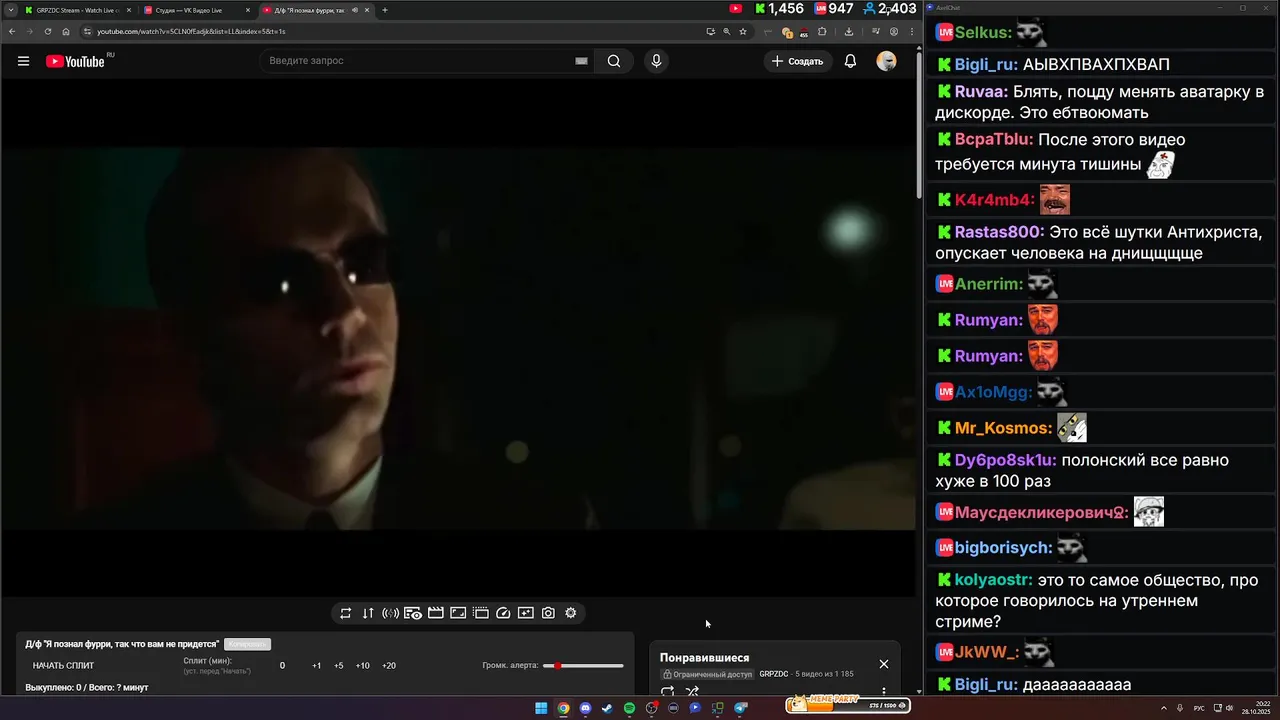This screenshot has height=720, width=1280.
Task: Open the YouTube hamburger guide menu
Action: point(23,61)
